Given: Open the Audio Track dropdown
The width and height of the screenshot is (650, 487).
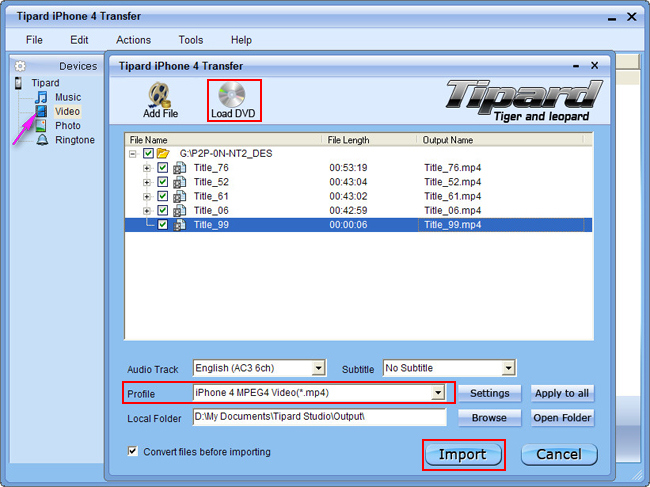Looking at the screenshot, I should pos(318,368).
